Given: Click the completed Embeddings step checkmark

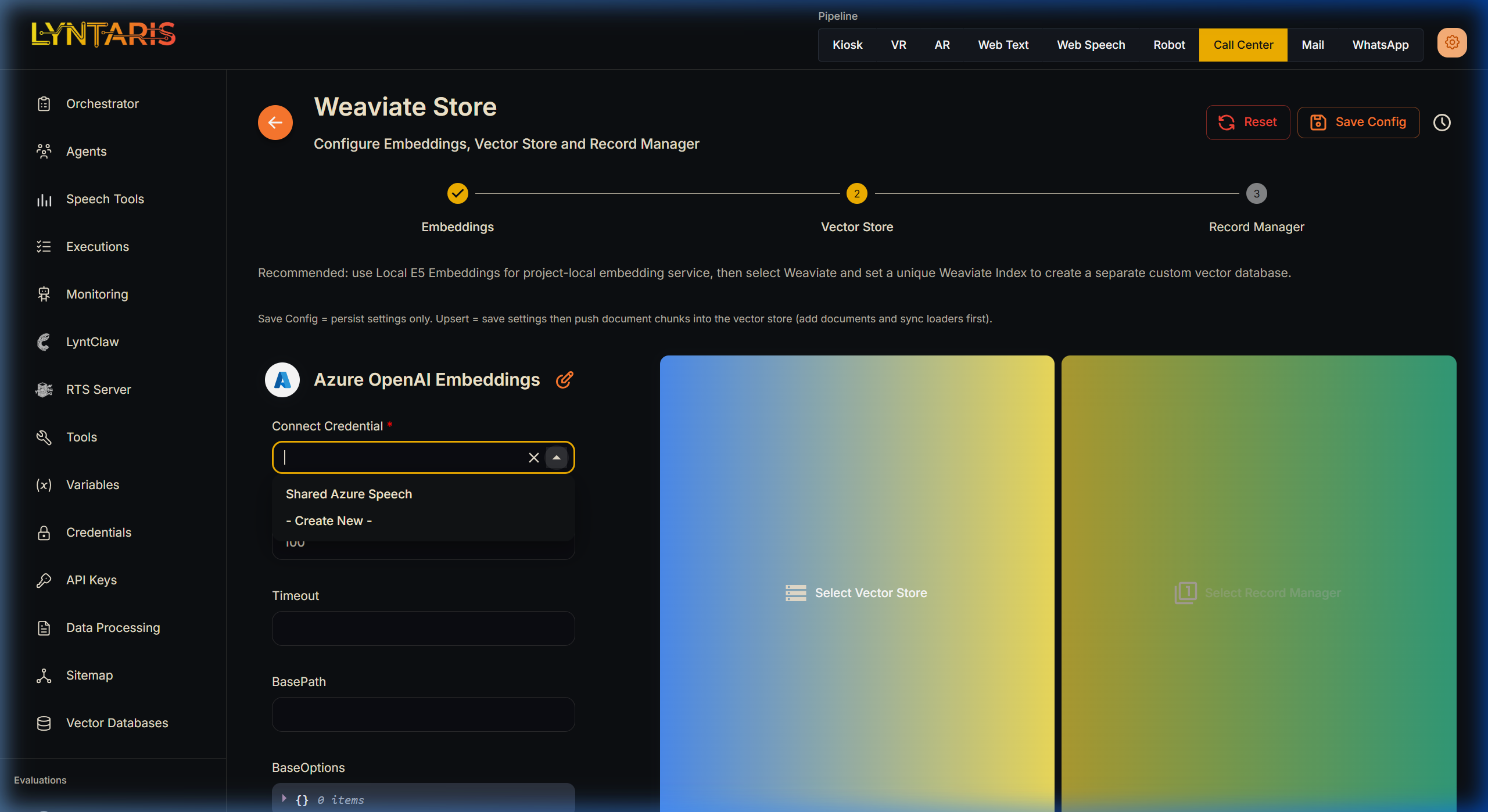Looking at the screenshot, I should (458, 193).
